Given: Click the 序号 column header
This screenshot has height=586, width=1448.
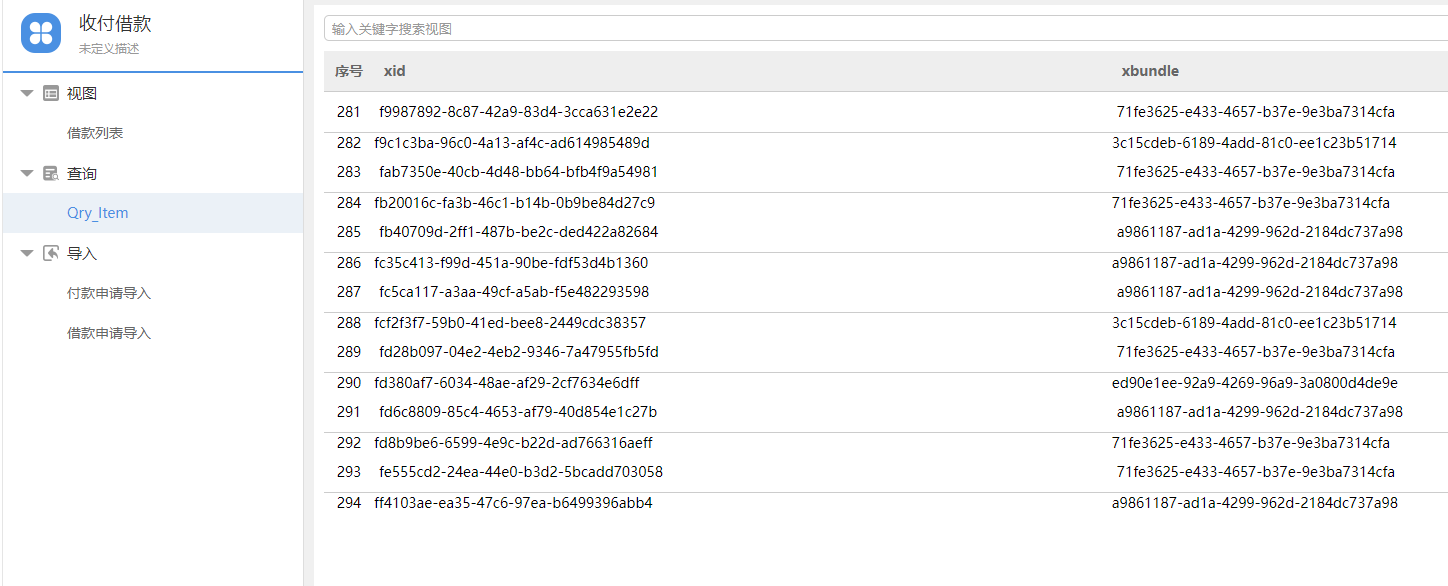Looking at the screenshot, I should (348, 71).
